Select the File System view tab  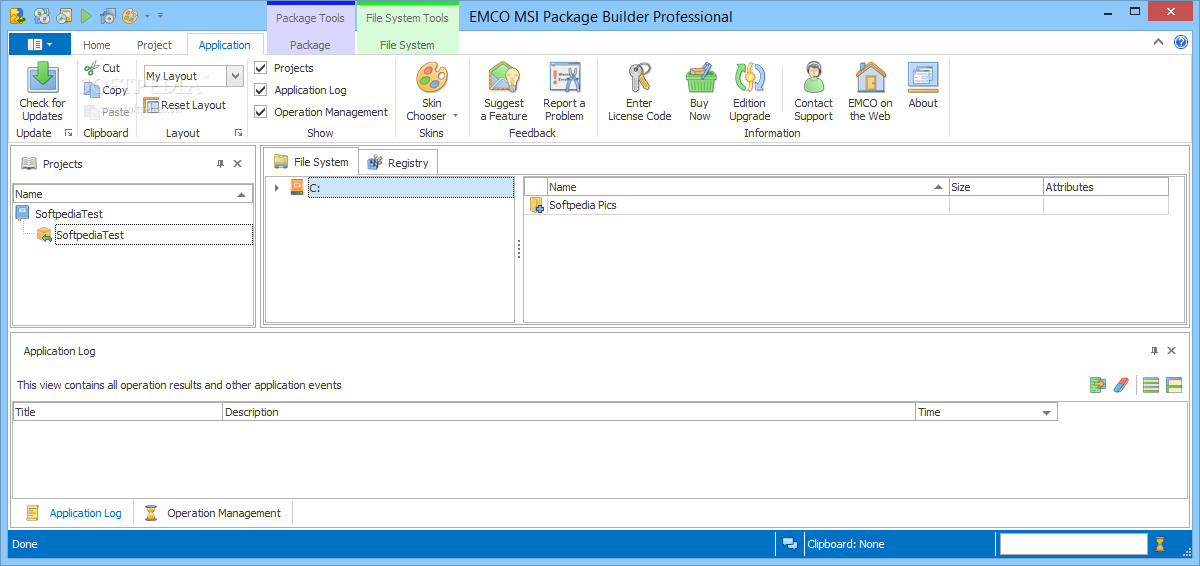click(x=310, y=162)
